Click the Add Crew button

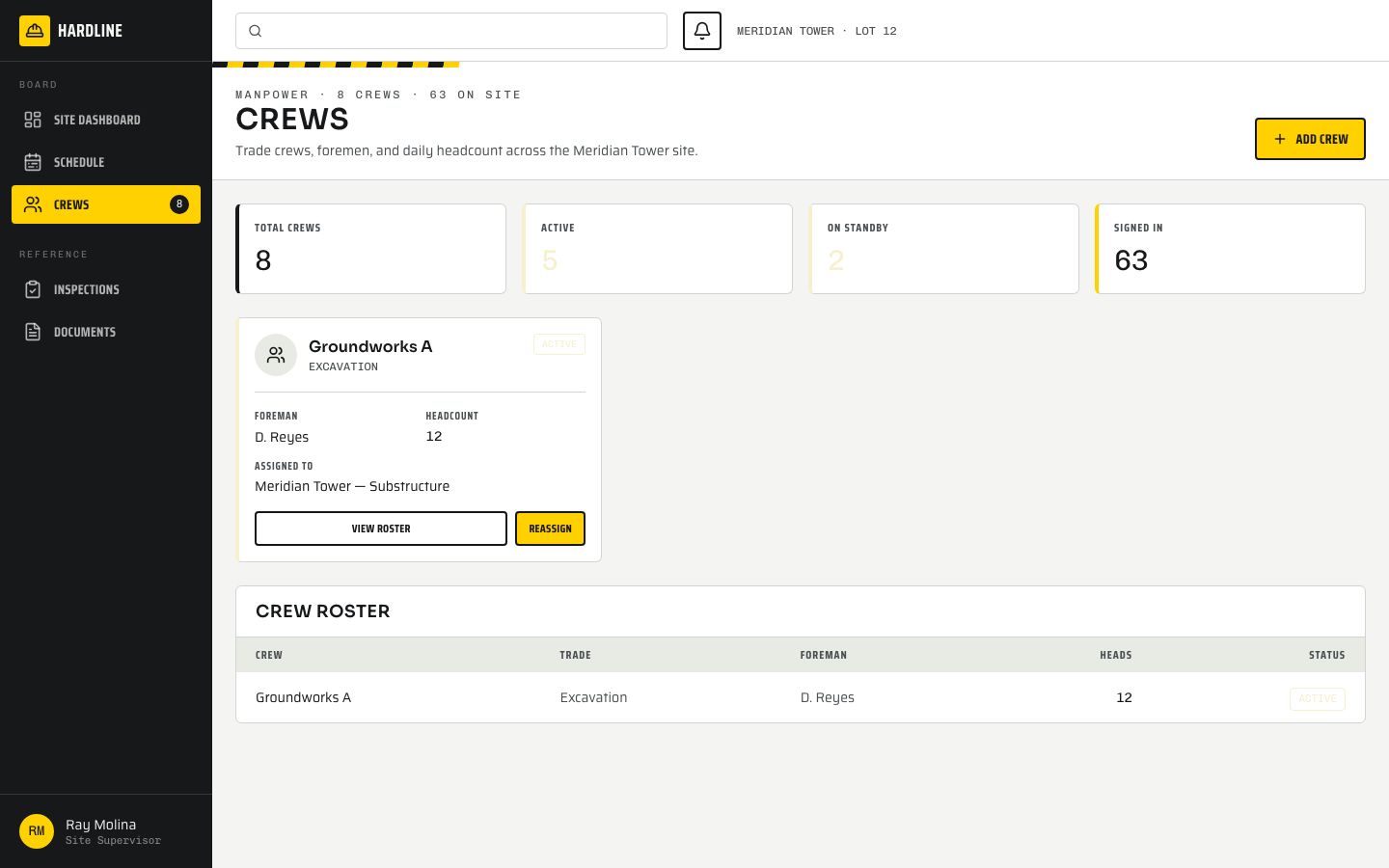(1310, 139)
